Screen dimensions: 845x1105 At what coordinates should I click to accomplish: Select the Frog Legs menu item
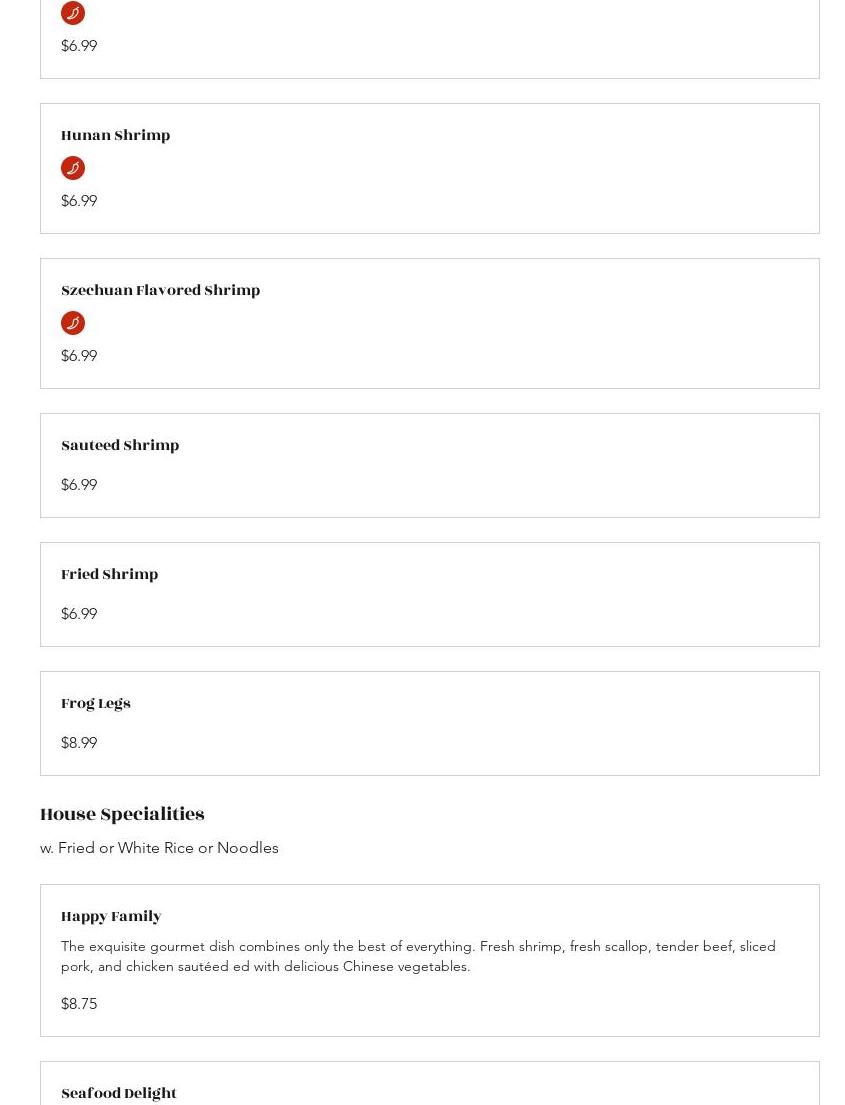(95, 704)
